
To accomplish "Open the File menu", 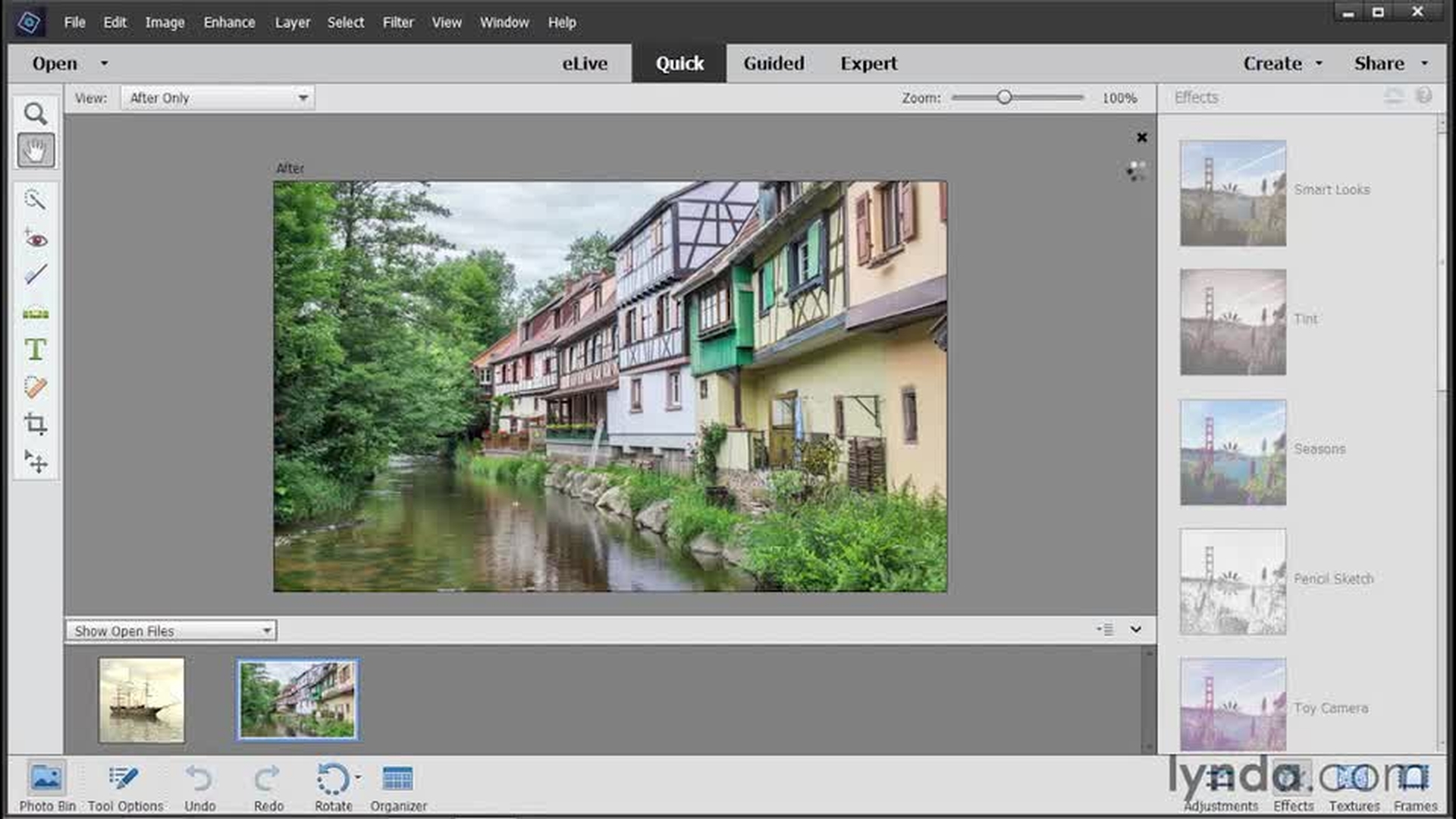I will click(74, 23).
